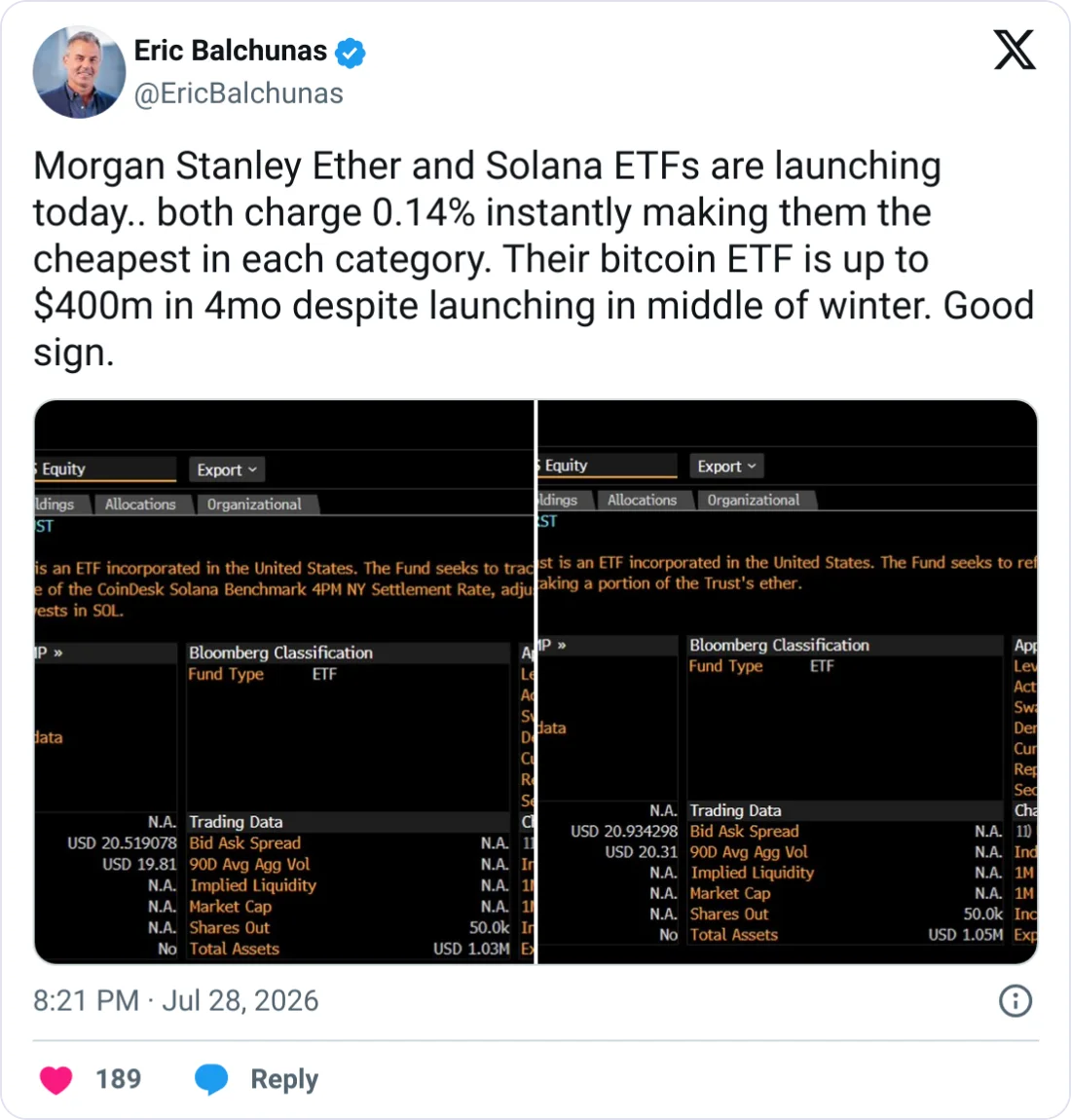Open the tweet info circle icon
Screen dimensions: 1071x1120
click(x=1016, y=1001)
